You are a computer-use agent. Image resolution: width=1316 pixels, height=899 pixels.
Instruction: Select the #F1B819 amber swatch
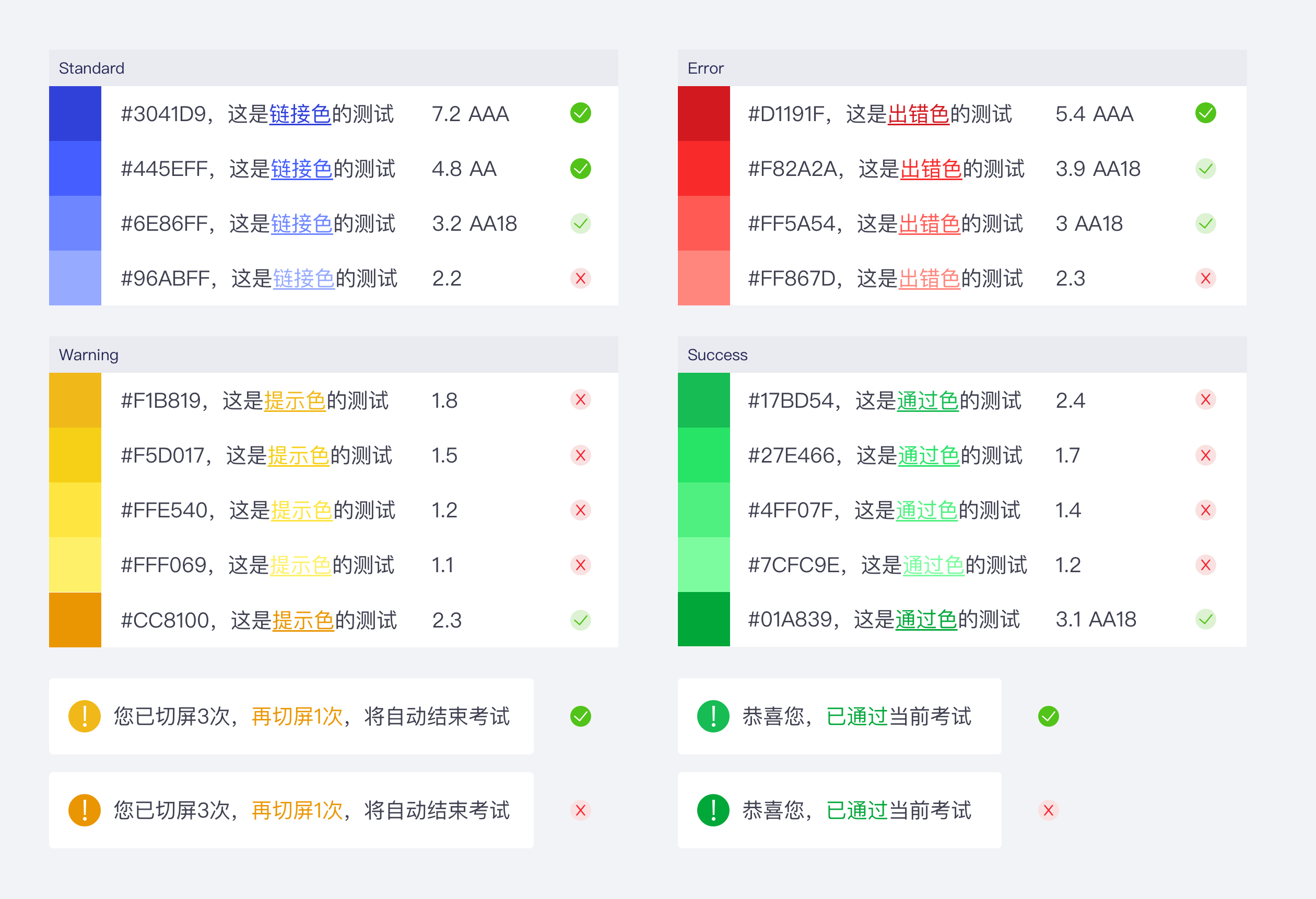pyautogui.click(x=75, y=400)
